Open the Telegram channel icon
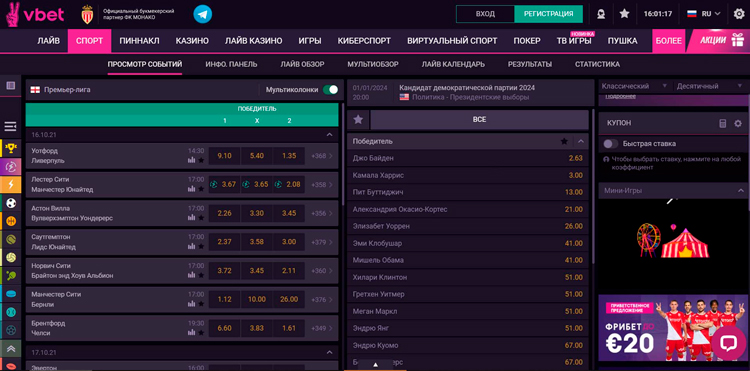Image resolution: width=750 pixels, height=371 pixels. pyautogui.click(x=203, y=14)
